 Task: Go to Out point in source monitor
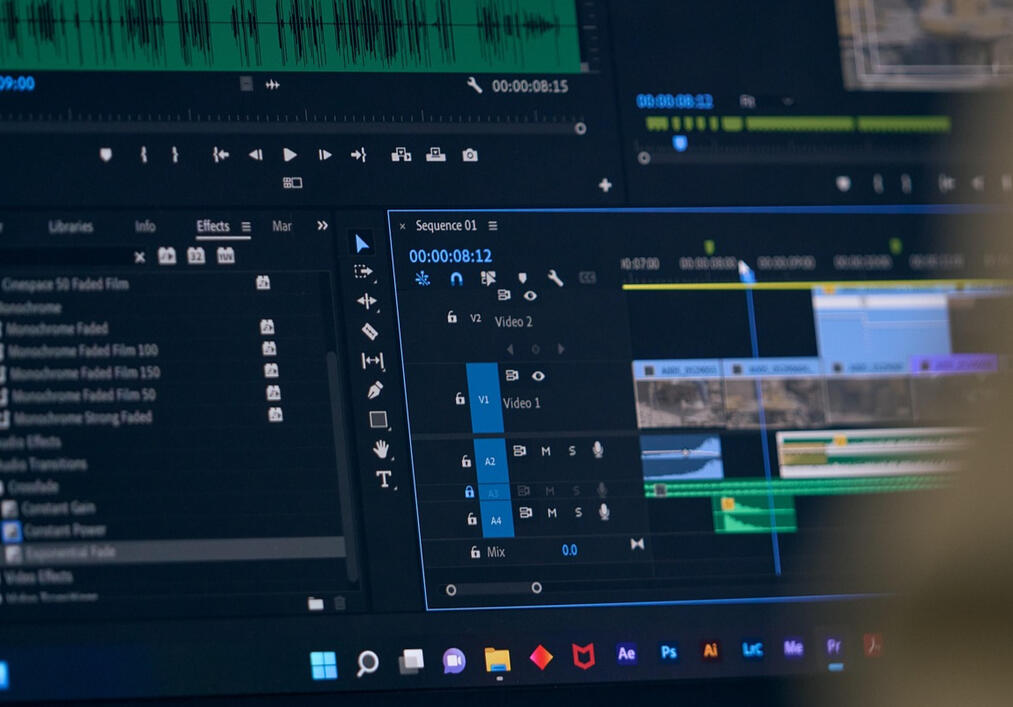pyautogui.click(x=359, y=154)
